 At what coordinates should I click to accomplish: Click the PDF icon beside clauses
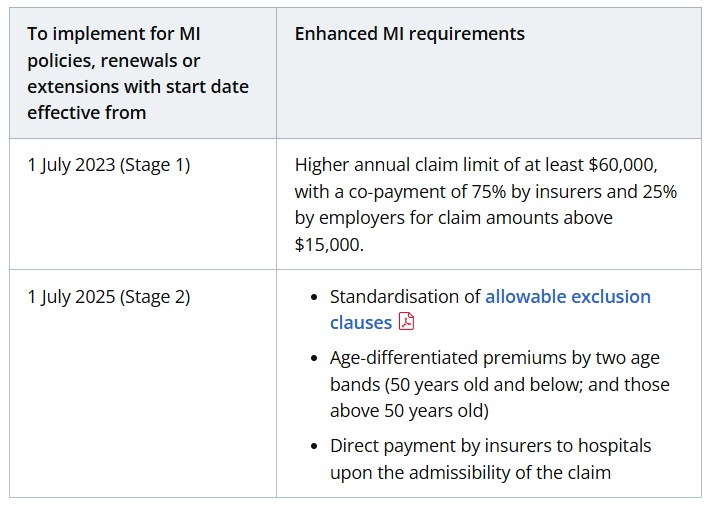pos(406,322)
